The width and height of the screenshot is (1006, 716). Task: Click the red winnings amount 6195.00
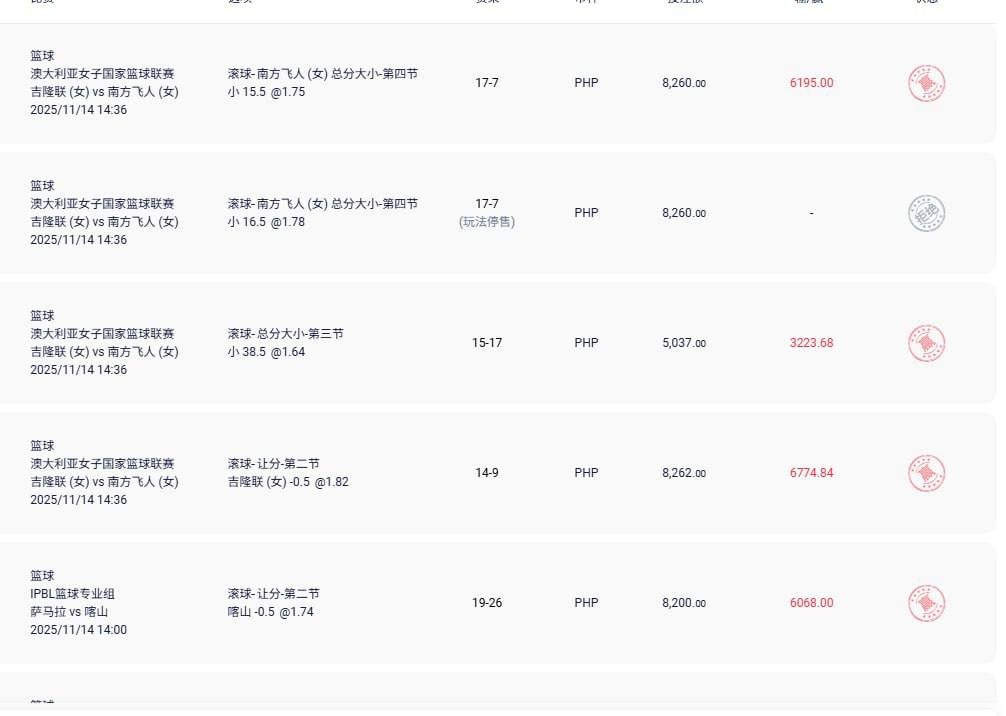pos(811,83)
